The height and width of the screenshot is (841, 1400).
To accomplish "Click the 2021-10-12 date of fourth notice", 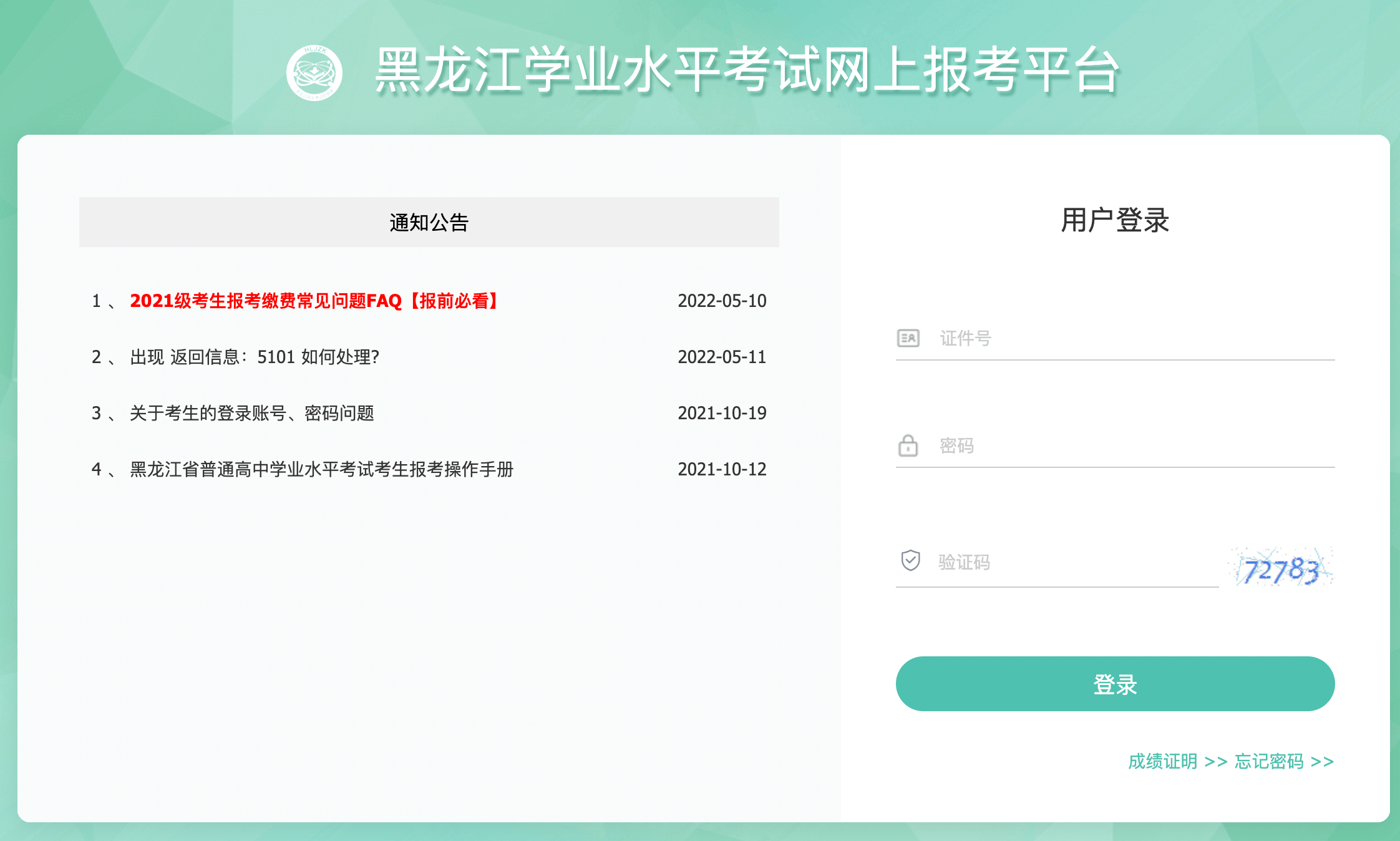I will [x=722, y=469].
